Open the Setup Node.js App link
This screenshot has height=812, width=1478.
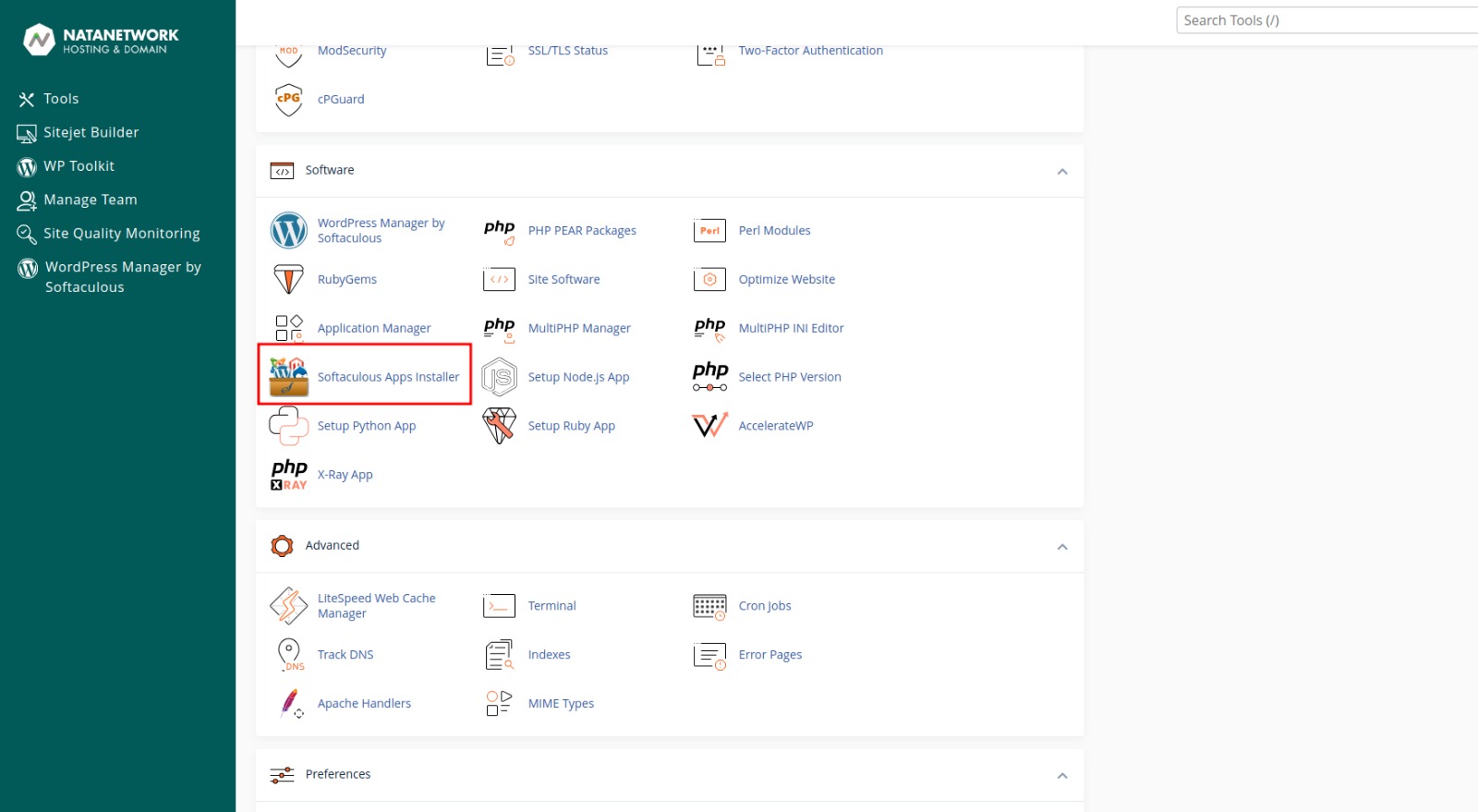click(578, 377)
